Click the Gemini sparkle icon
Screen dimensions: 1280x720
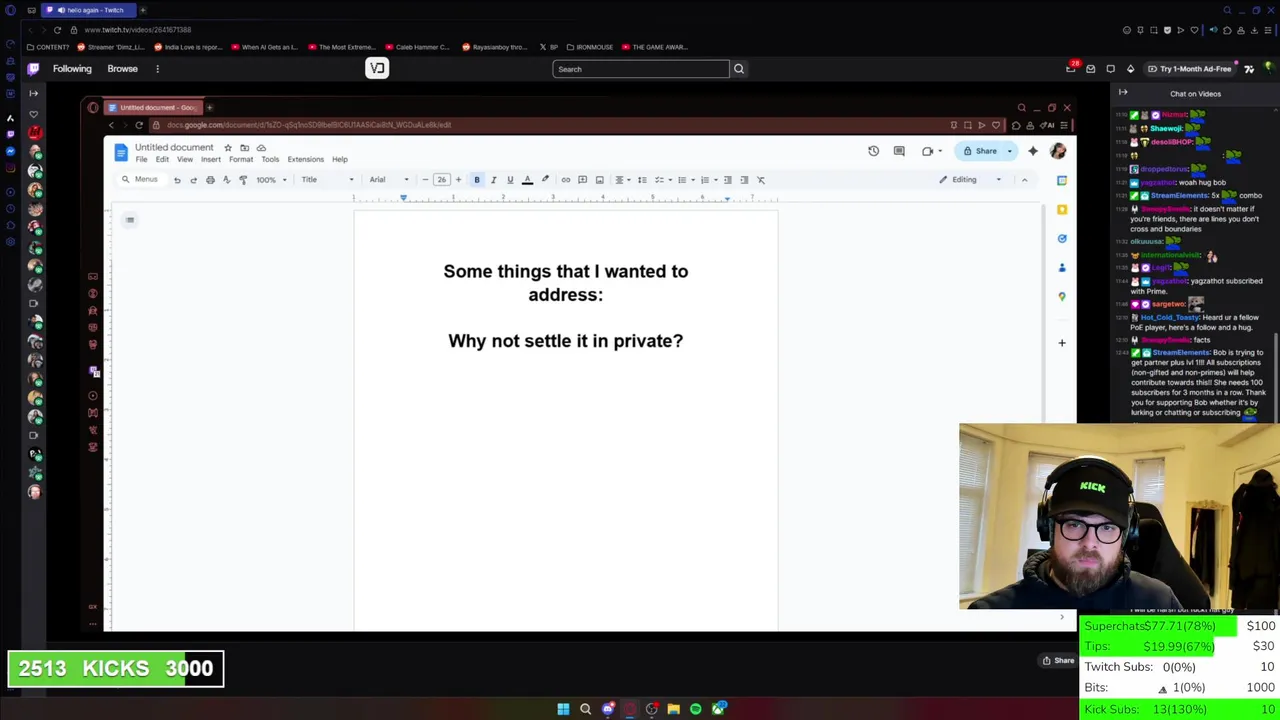(1033, 151)
